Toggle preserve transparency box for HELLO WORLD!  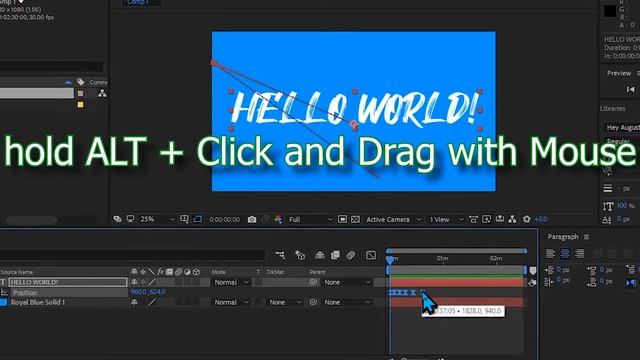(258, 282)
